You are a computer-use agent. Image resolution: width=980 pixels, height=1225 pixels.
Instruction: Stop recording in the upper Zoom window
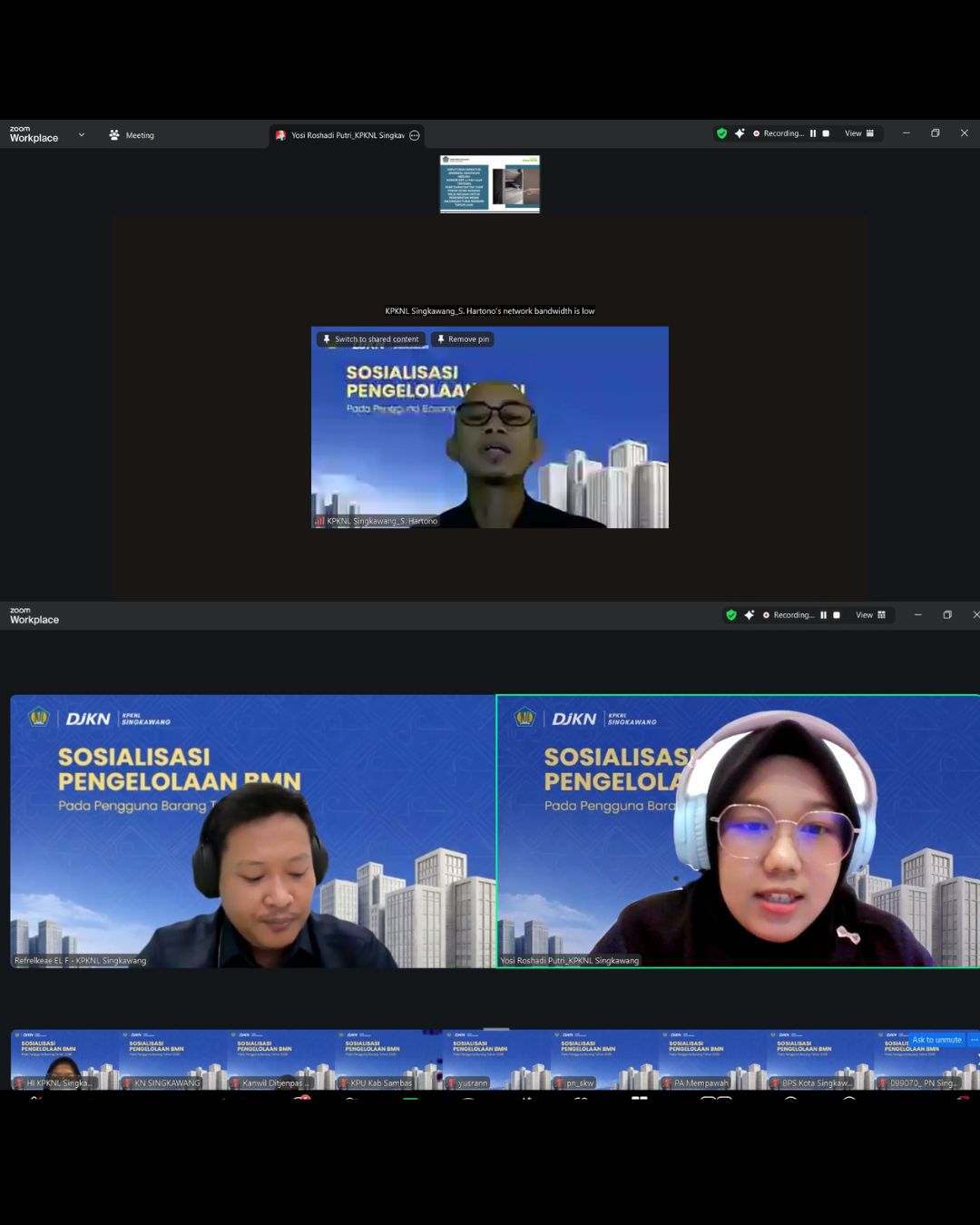pos(826,133)
